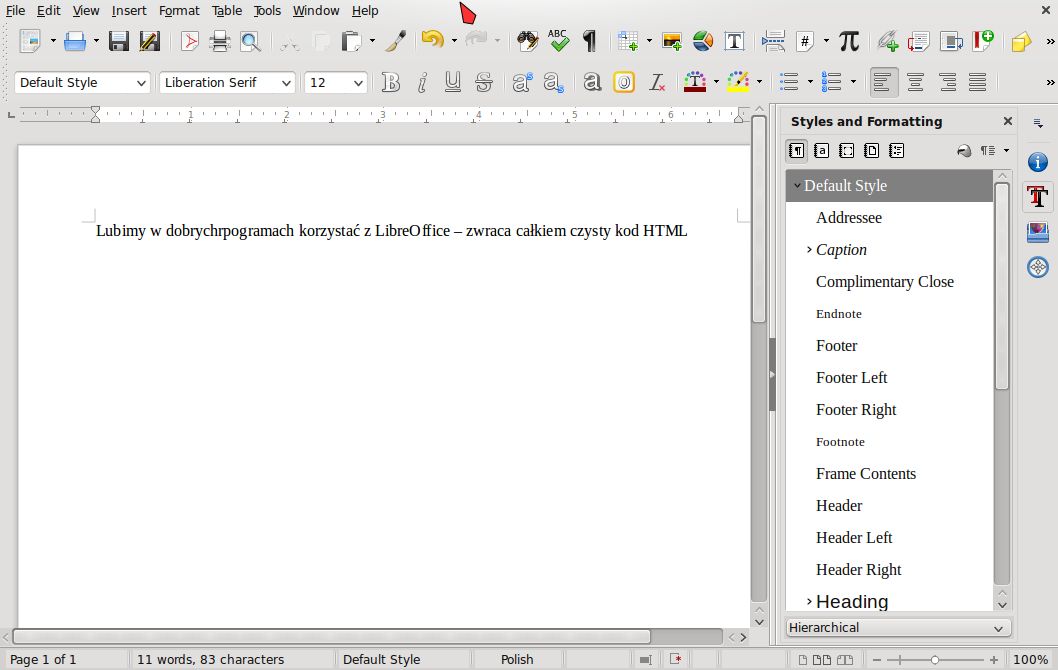
Task: Expand the Caption style tree node
Action: 809,250
